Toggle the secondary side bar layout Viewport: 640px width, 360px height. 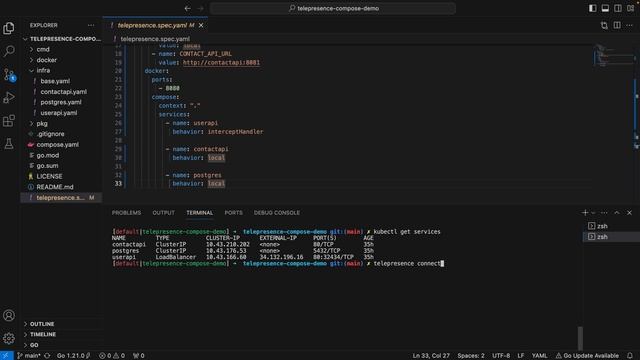(618, 8)
